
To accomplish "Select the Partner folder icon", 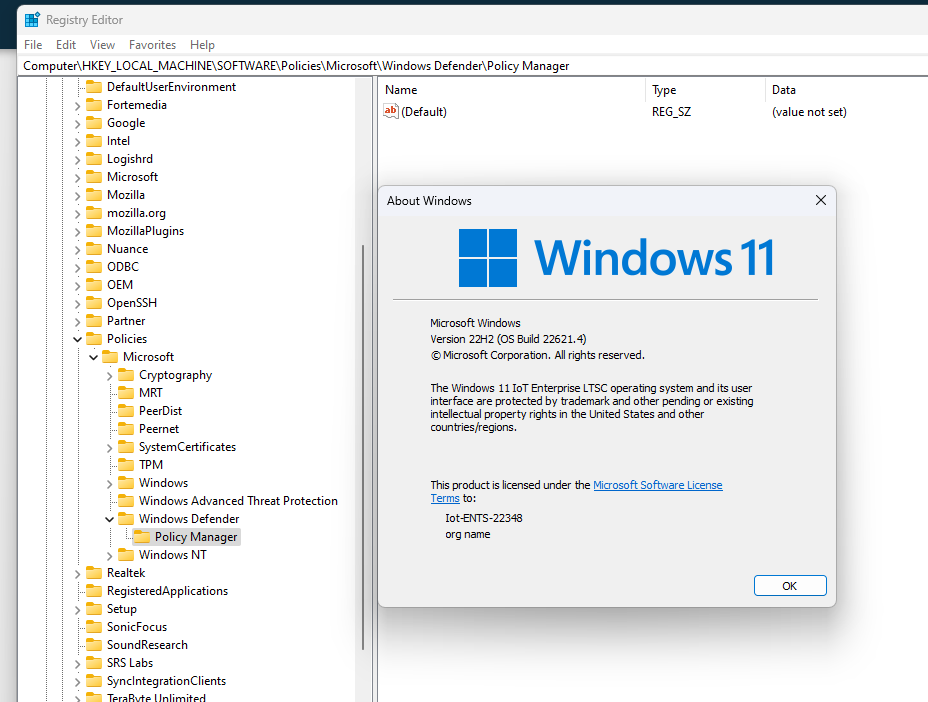I will tap(94, 321).
